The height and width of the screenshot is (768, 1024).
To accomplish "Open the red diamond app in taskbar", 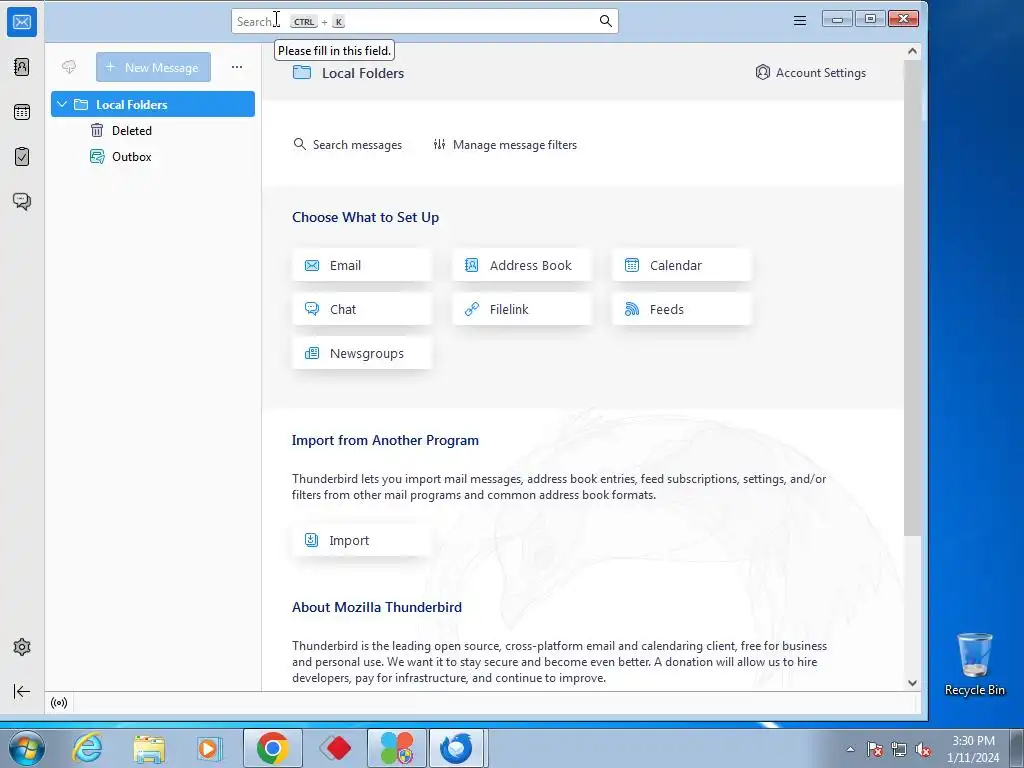I will click(335, 748).
